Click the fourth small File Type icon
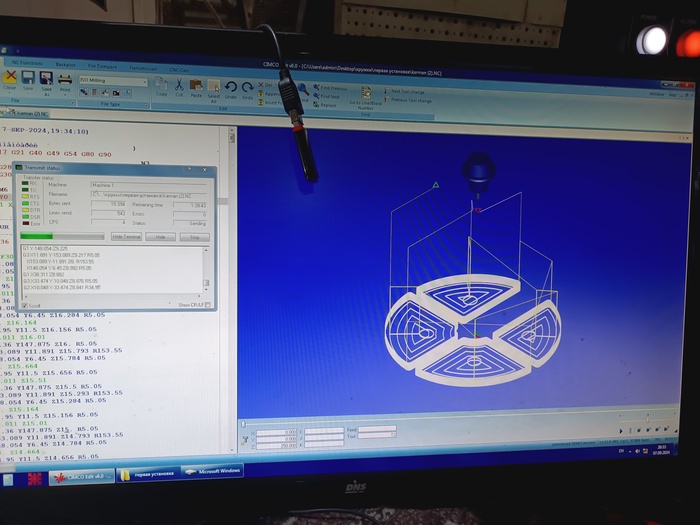700x525 pixels. click(116, 93)
